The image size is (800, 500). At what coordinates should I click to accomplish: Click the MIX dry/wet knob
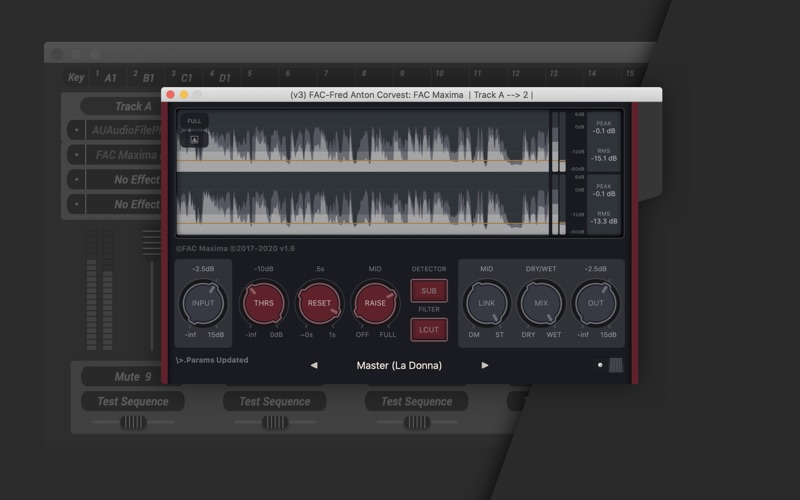click(x=541, y=303)
